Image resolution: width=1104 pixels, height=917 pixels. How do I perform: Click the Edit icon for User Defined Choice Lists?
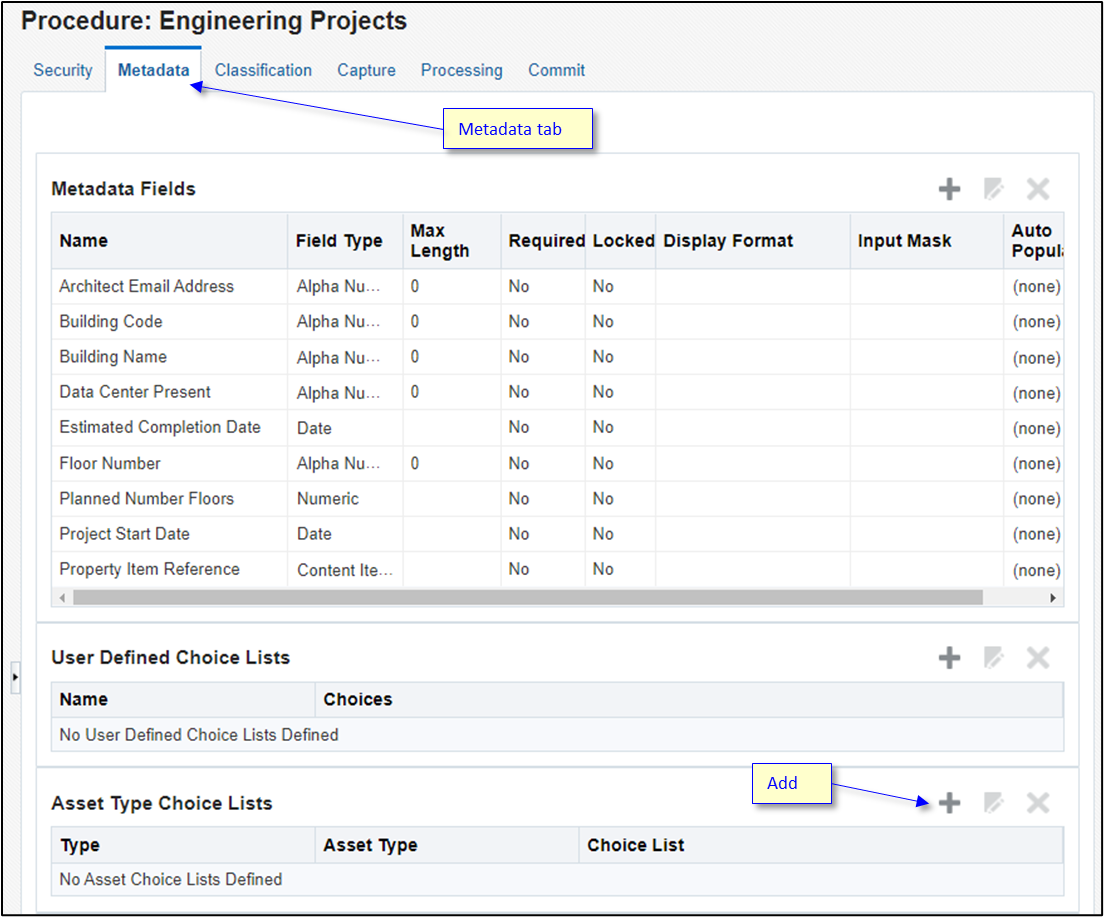pos(993,657)
